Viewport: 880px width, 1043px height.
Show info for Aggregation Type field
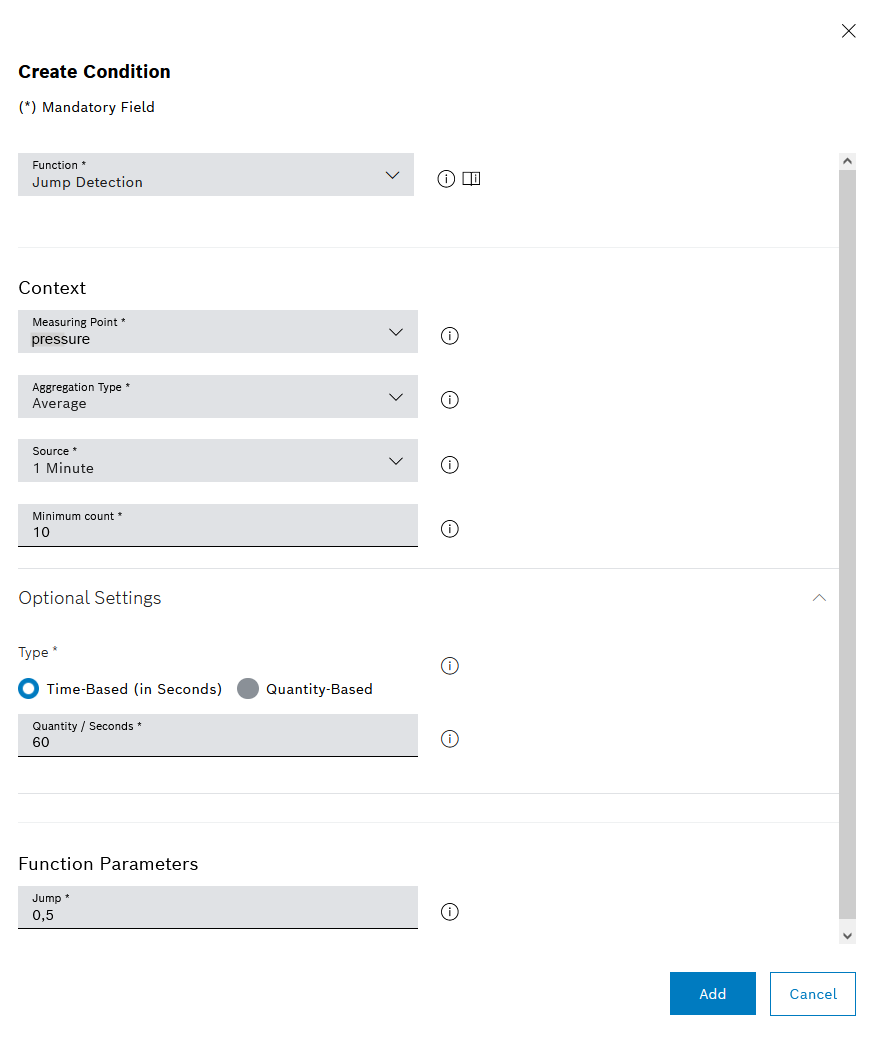450,400
